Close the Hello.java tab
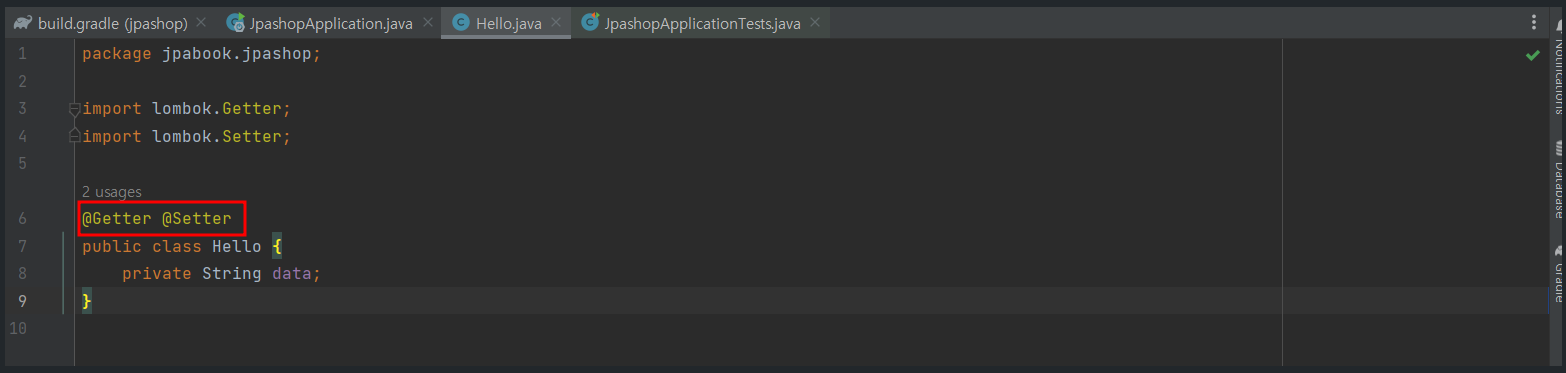Screen dimensions: 1566x373 coord(557,23)
